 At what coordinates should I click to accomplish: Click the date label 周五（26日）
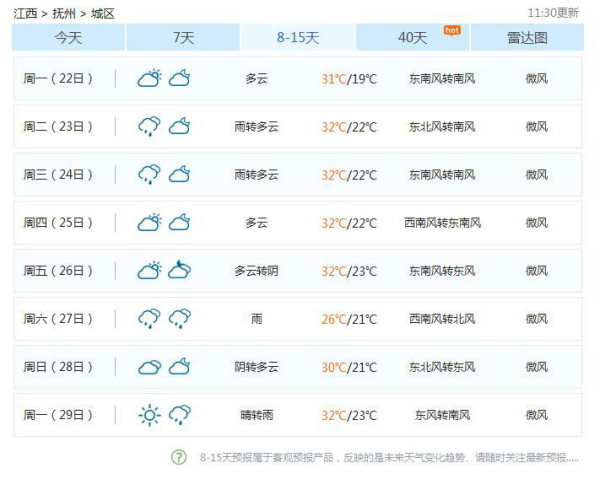(58, 271)
